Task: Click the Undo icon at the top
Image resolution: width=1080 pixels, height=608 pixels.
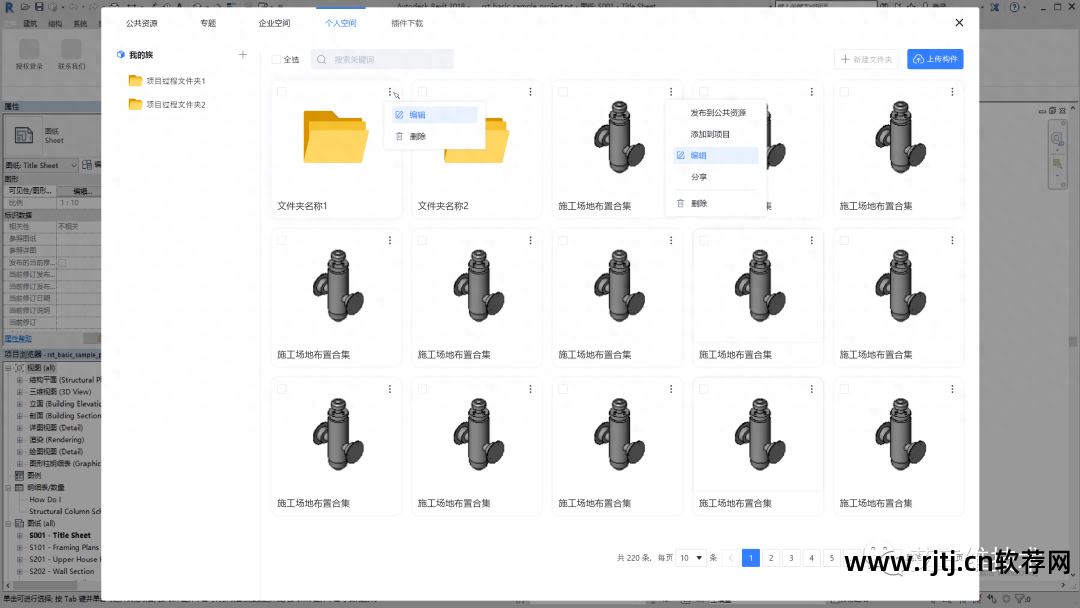Action: 71,8
